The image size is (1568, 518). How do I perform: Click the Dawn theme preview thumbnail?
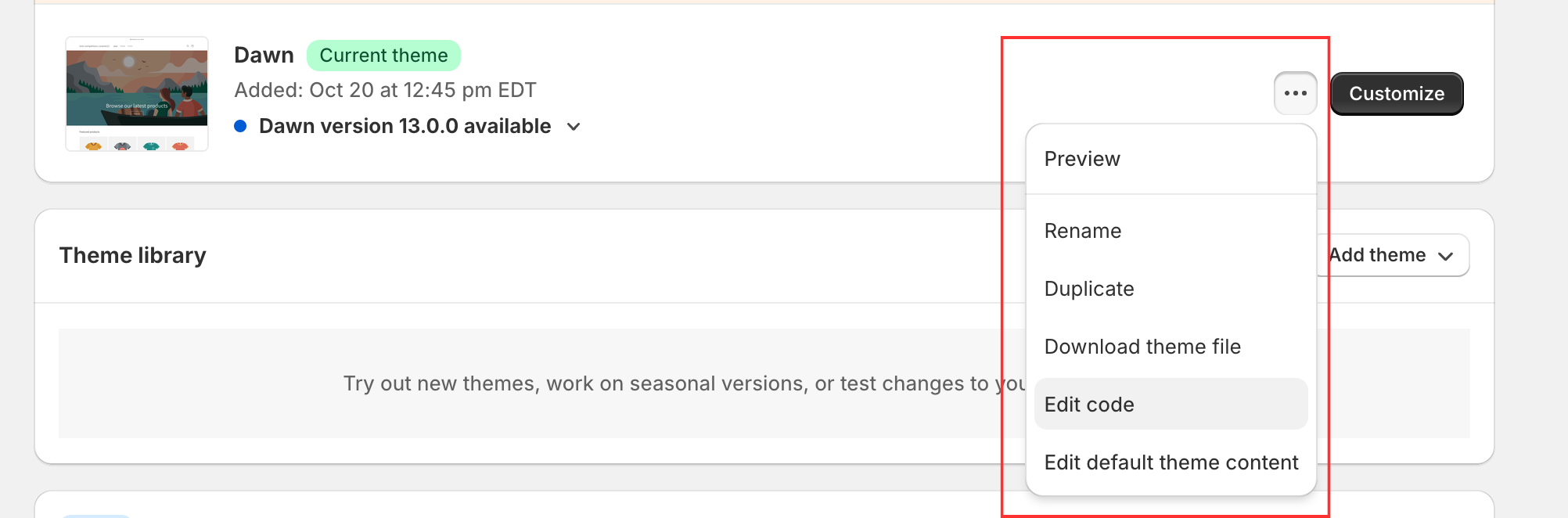(x=137, y=92)
